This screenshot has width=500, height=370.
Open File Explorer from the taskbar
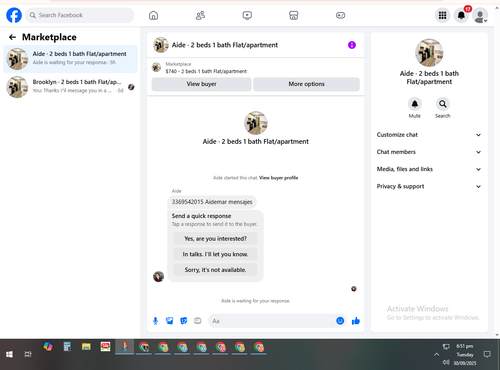coord(86,347)
